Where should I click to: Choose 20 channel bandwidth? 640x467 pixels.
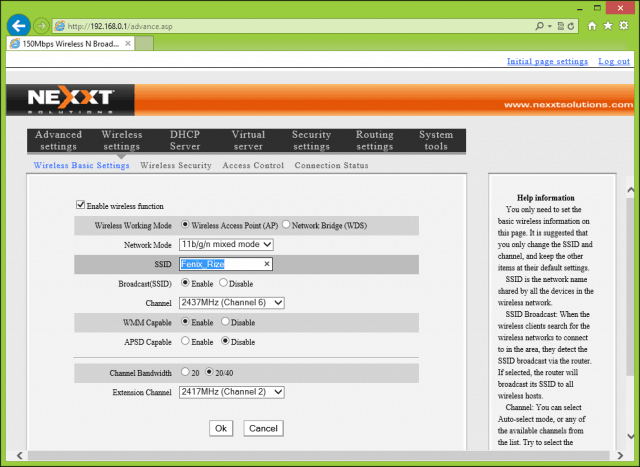[185, 372]
